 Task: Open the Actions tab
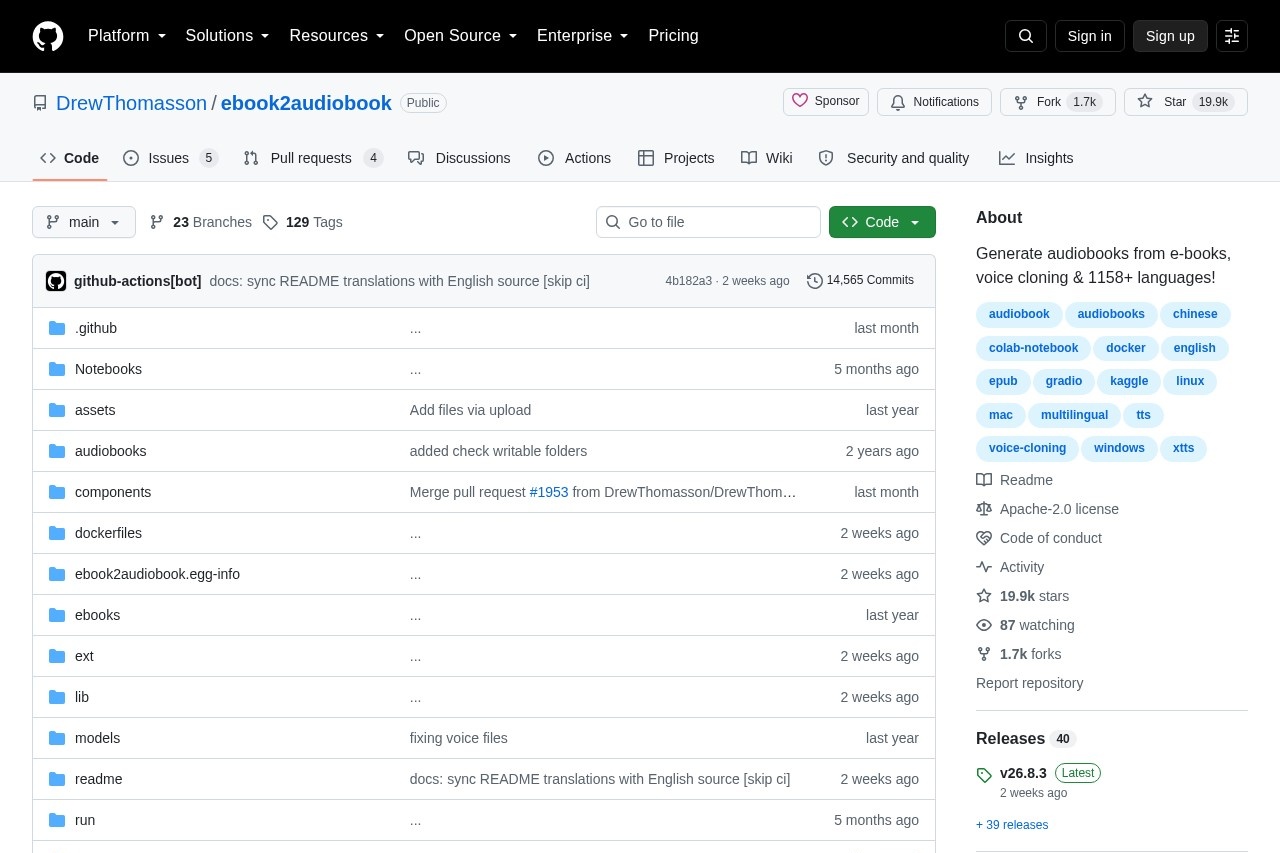[574, 158]
